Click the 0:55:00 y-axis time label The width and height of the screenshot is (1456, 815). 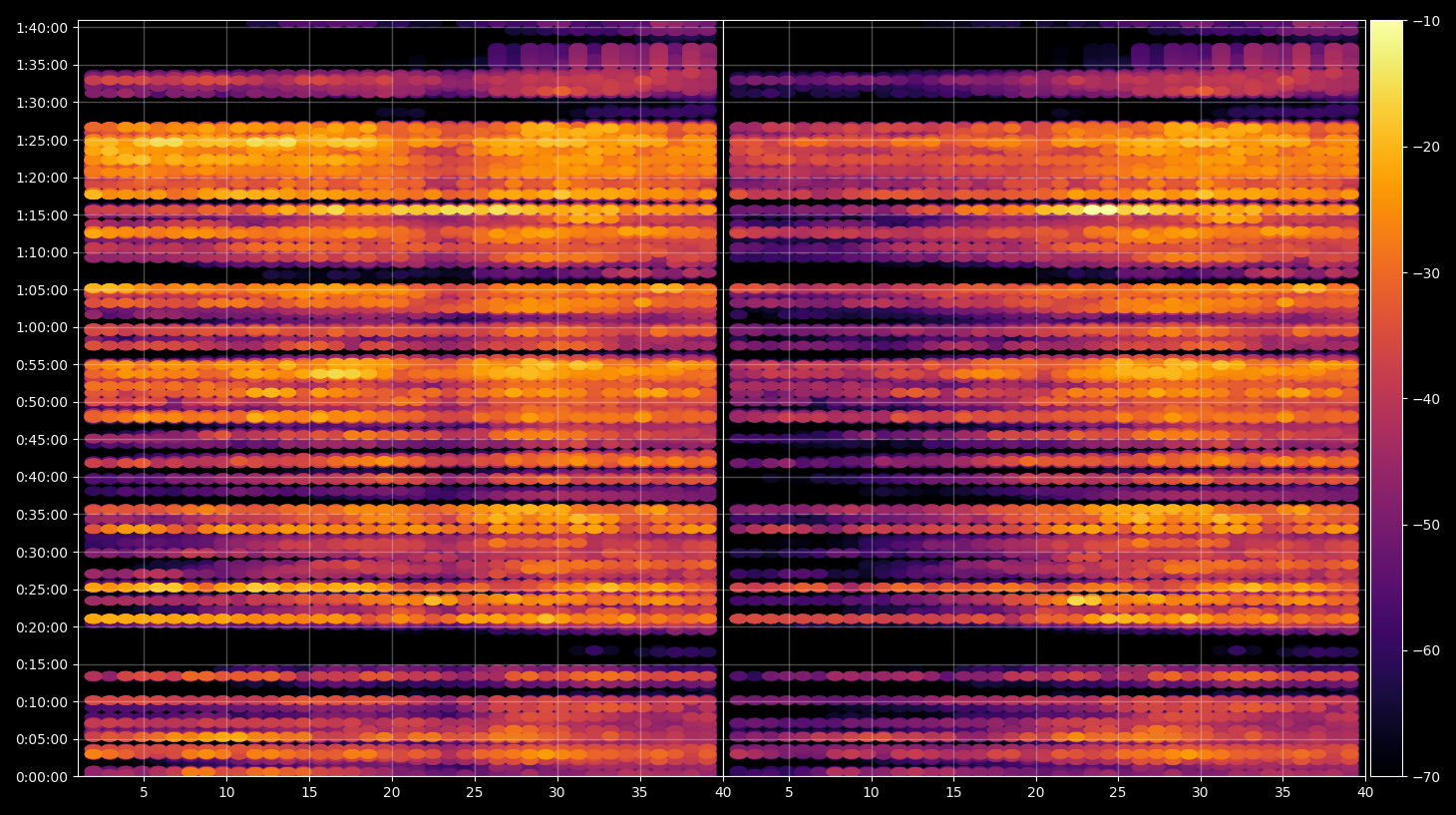point(42,365)
